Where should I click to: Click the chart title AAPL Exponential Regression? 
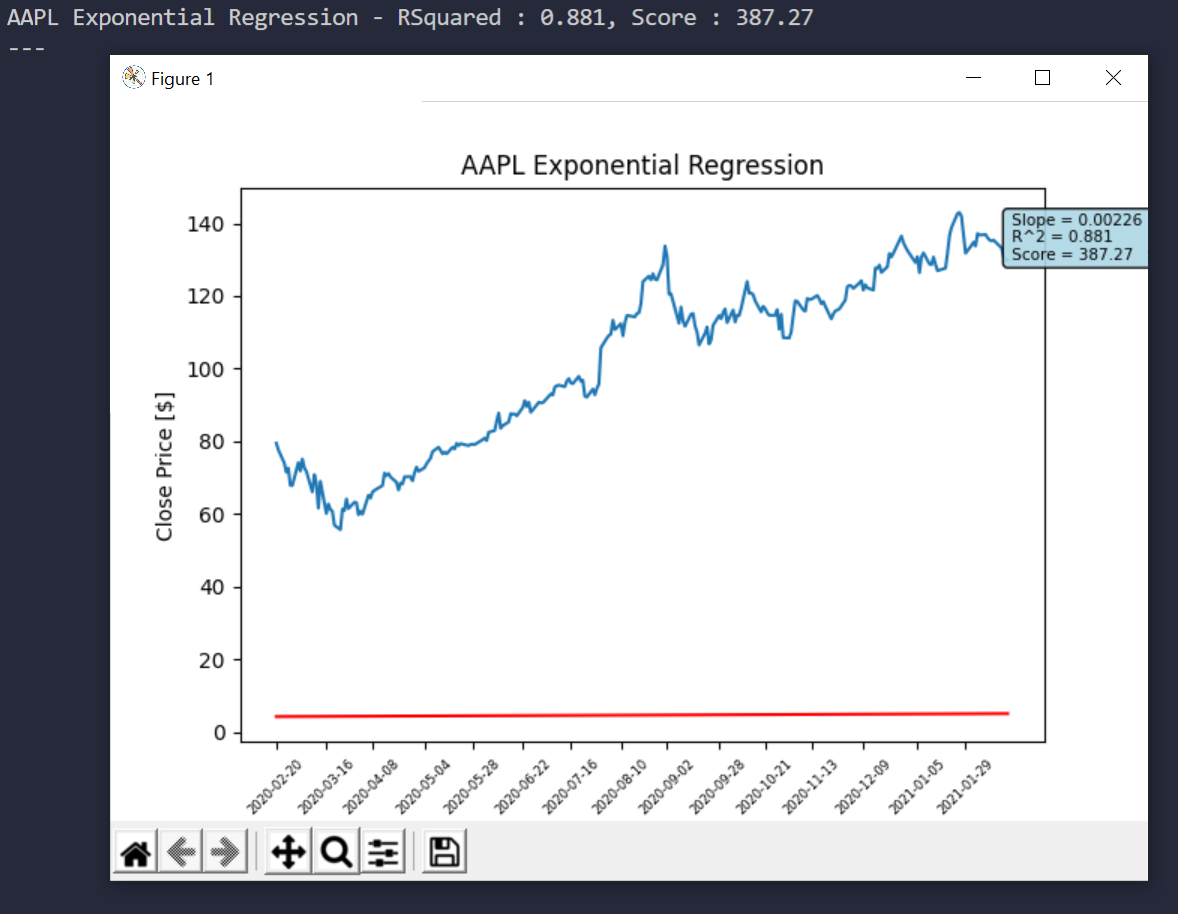click(x=642, y=165)
